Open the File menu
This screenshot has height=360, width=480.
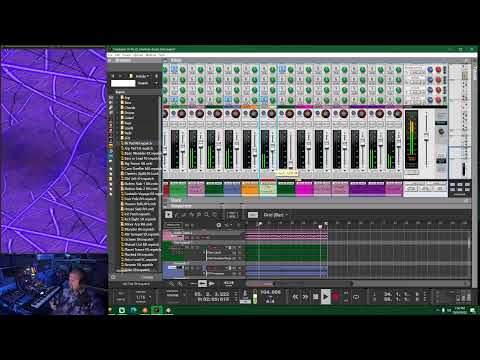tap(110, 55)
